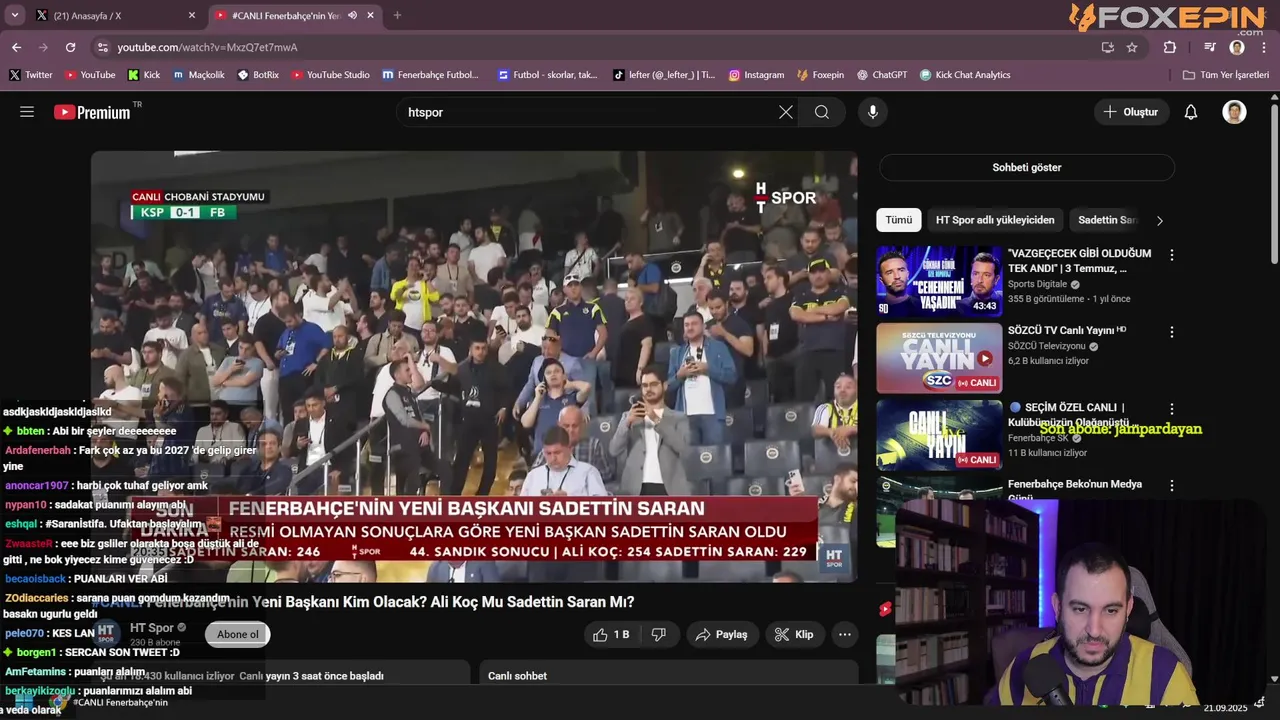Open the Fenerbahçe Beko'nun Medya Günü video
This screenshot has height=720, width=1280.
pyautogui.click(x=1074, y=489)
